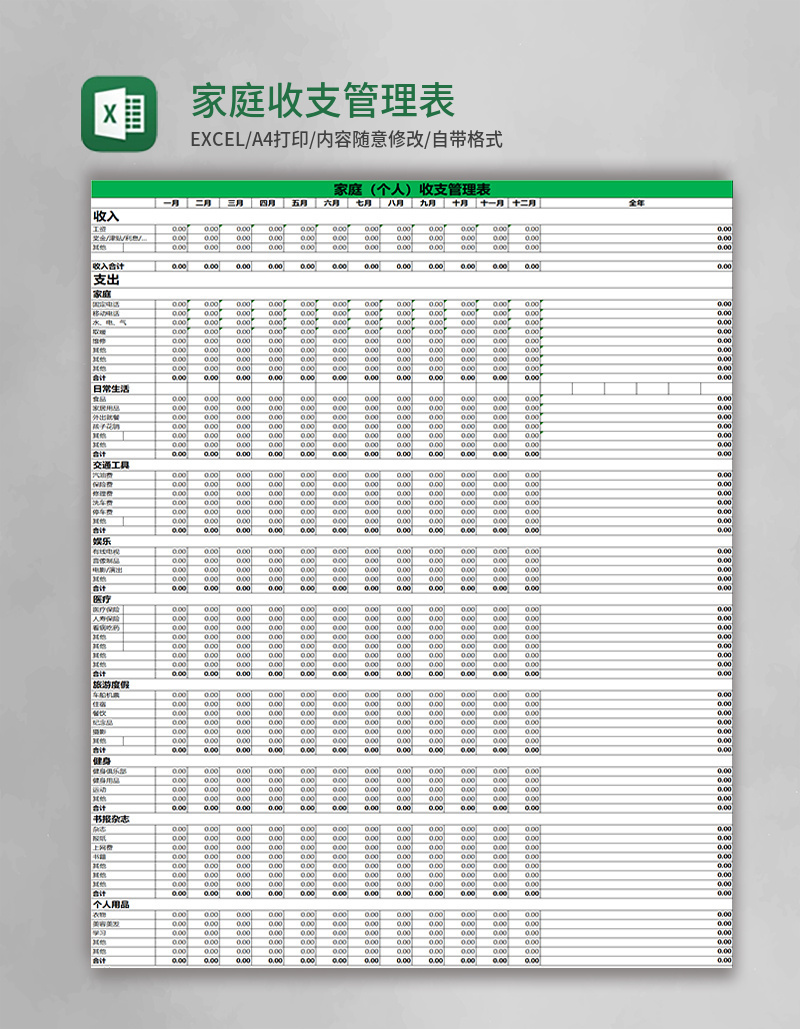Viewport: 800px width, 1029px height.
Task: Click the green Excel logo icon
Action: point(119,114)
